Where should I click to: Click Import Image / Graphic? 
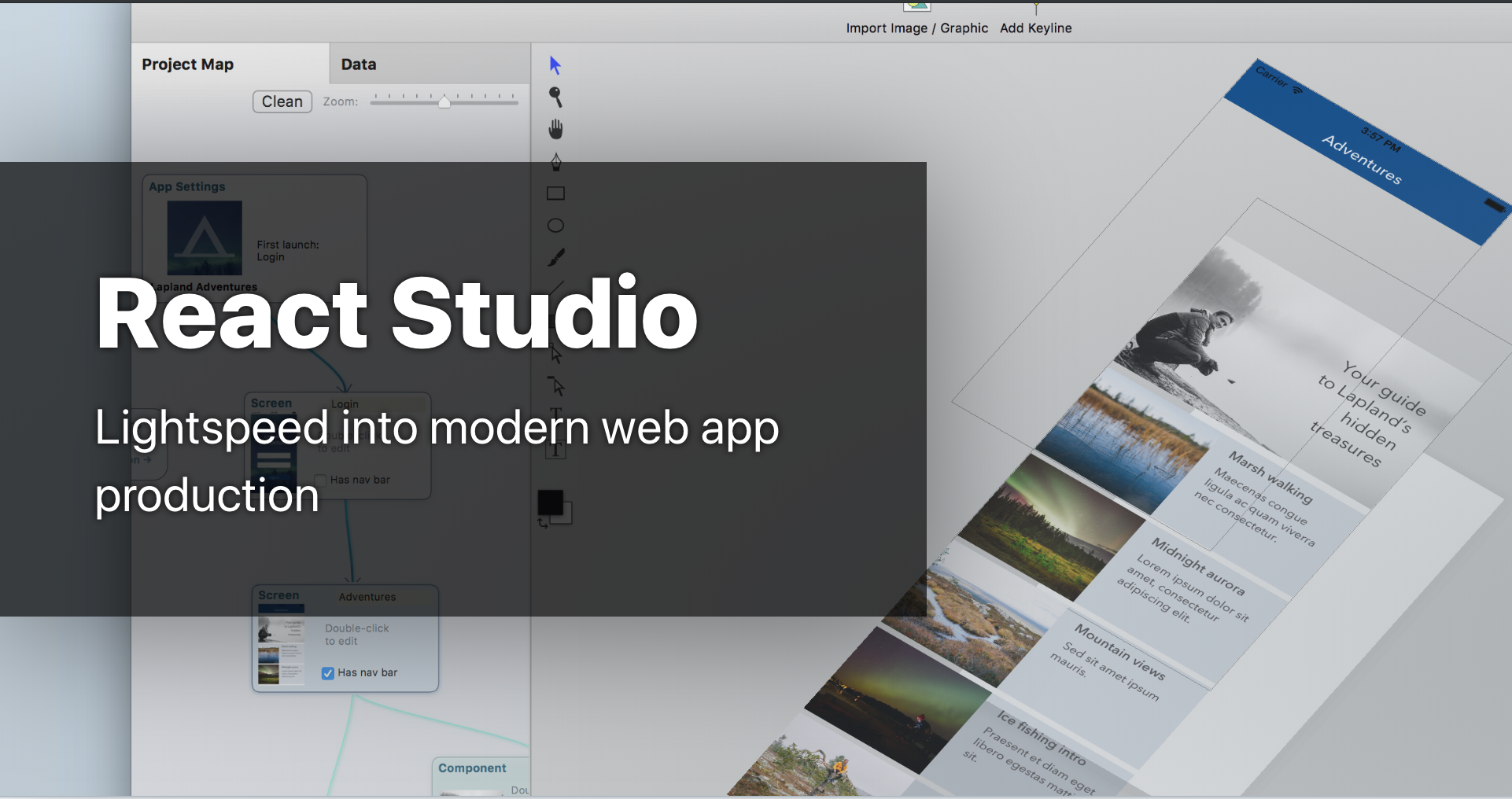coord(916,28)
